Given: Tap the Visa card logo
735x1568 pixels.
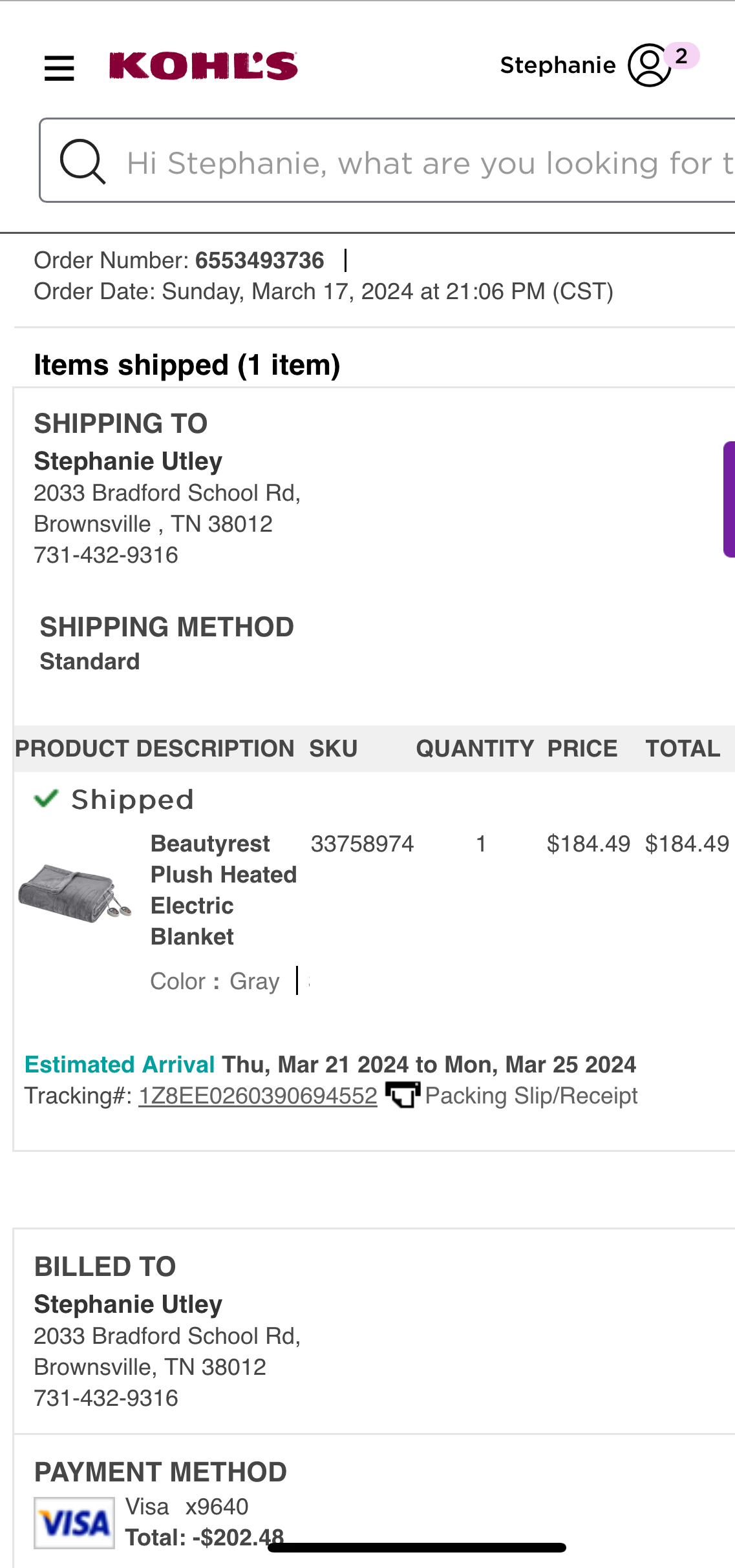Looking at the screenshot, I should click(74, 1523).
